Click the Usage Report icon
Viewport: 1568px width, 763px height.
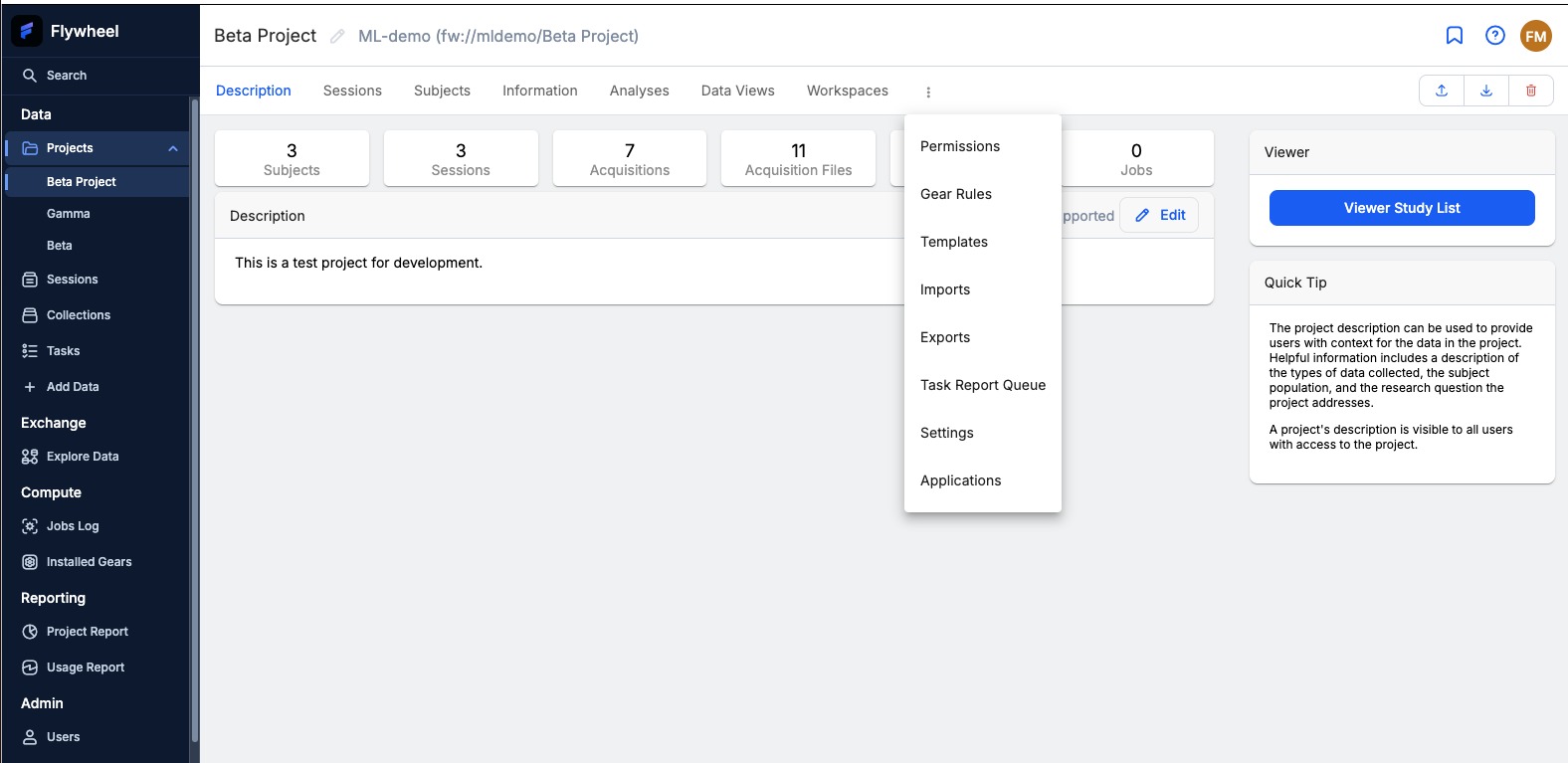tap(30, 668)
